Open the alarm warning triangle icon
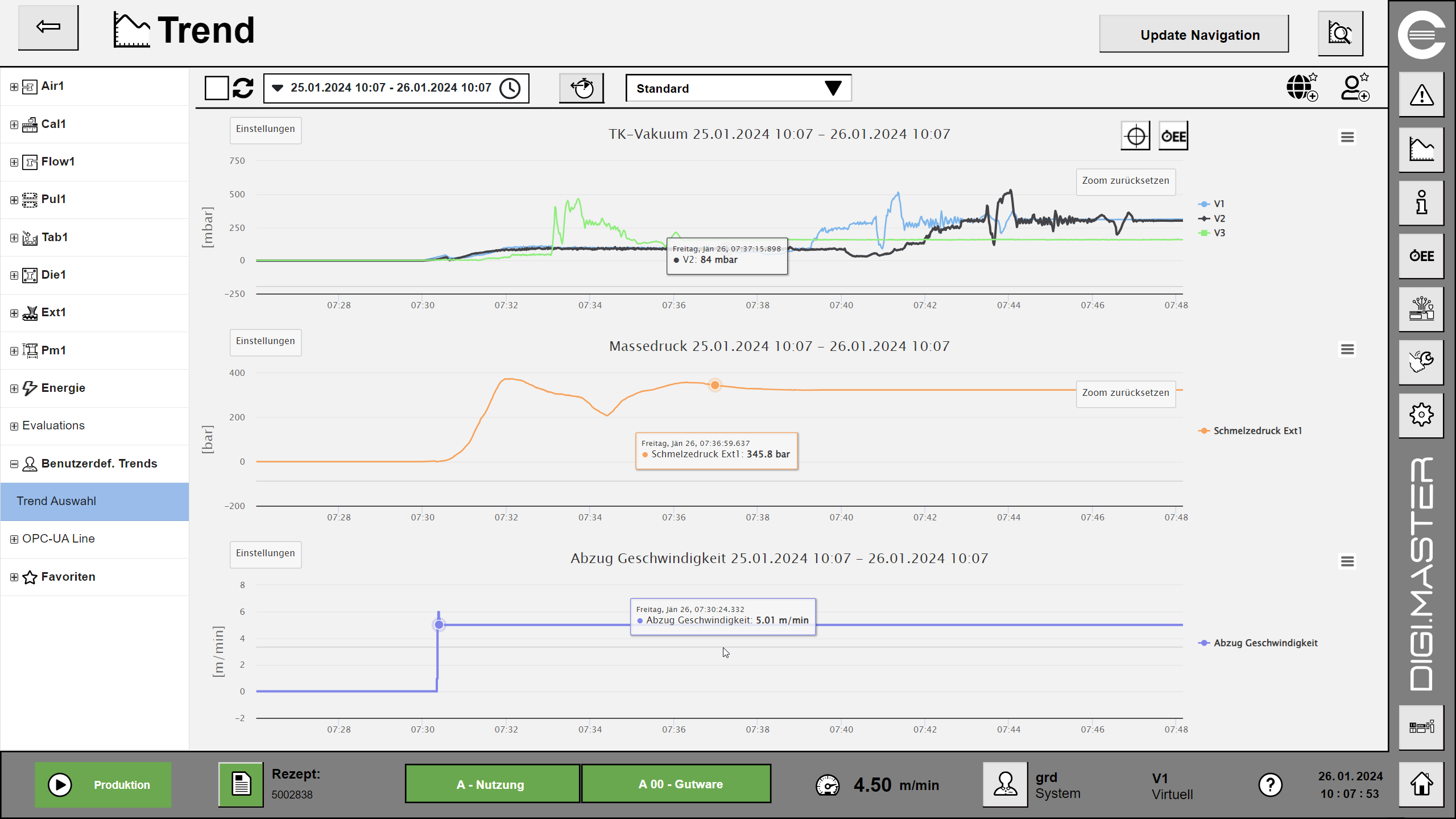The image size is (1456, 819). pyautogui.click(x=1421, y=95)
